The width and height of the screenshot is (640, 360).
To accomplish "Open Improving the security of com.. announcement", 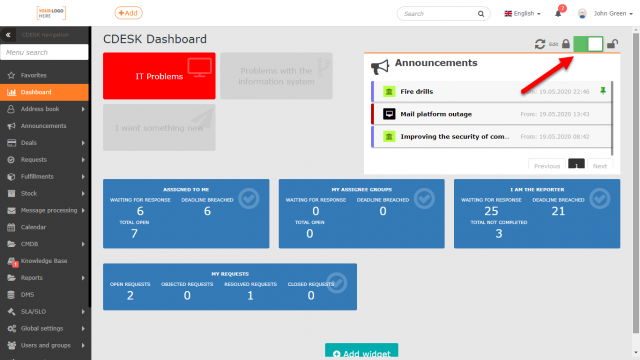I will click(x=491, y=136).
